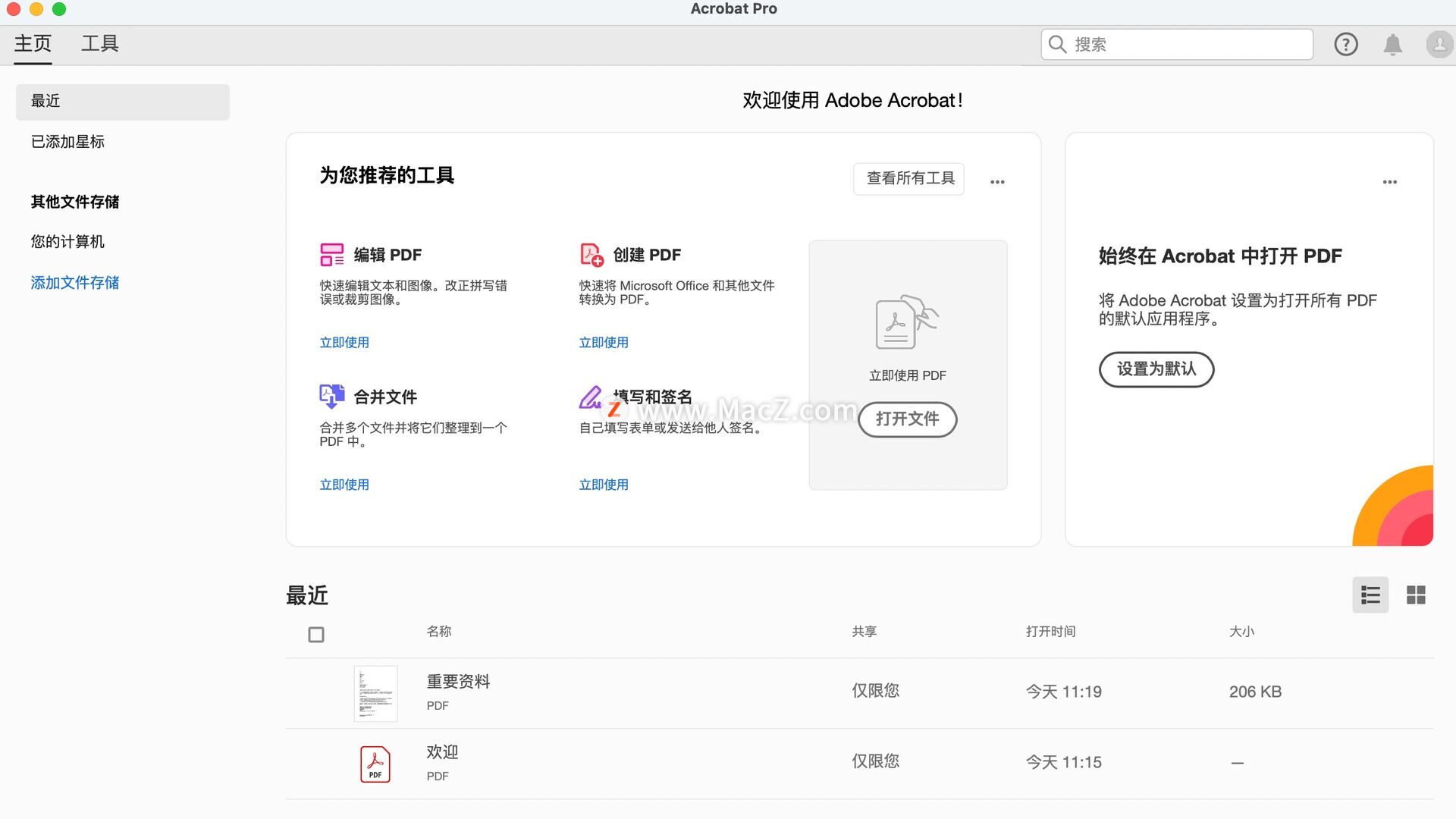
Task: Tick the select-all checkbox in recent list
Action: tap(316, 635)
